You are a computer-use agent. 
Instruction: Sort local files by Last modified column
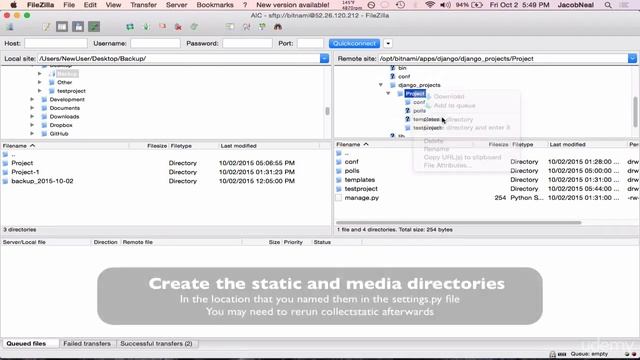(269, 146)
